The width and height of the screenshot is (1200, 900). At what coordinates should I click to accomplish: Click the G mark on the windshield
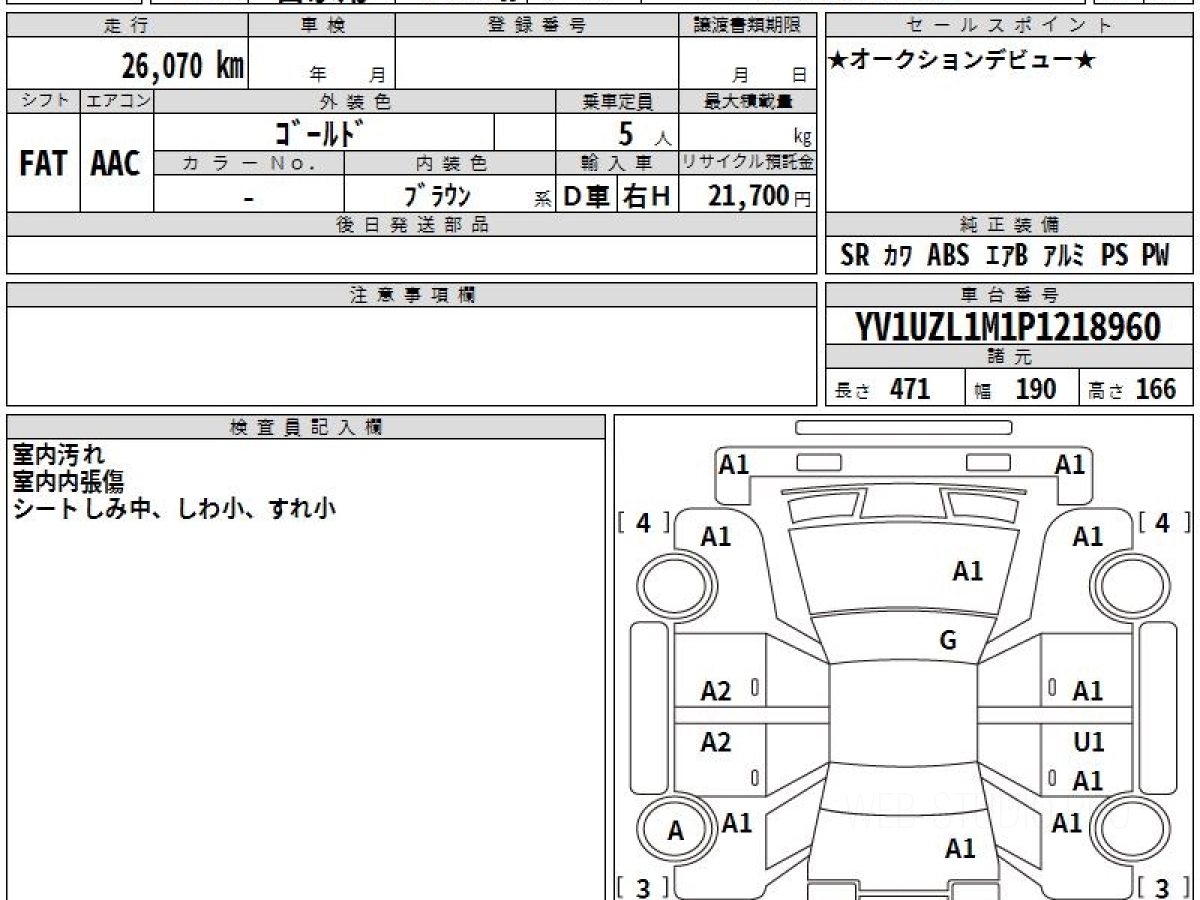[x=948, y=642]
